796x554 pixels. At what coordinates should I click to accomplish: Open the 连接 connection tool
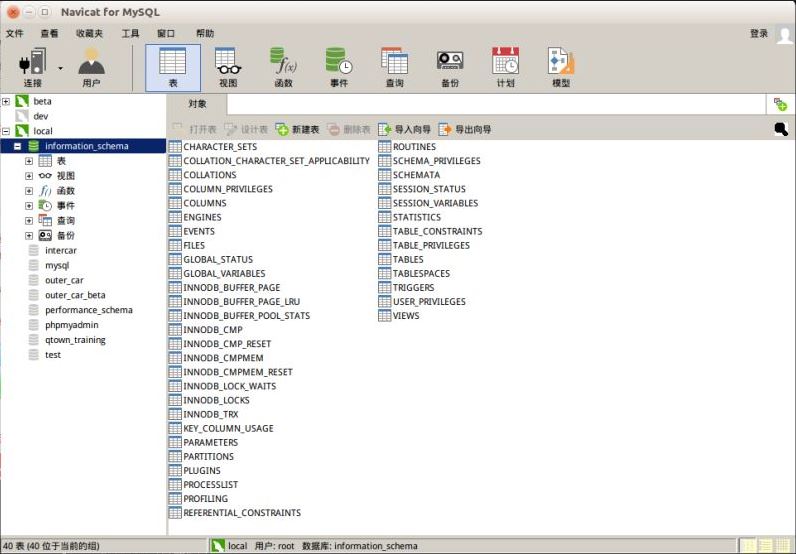32,68
